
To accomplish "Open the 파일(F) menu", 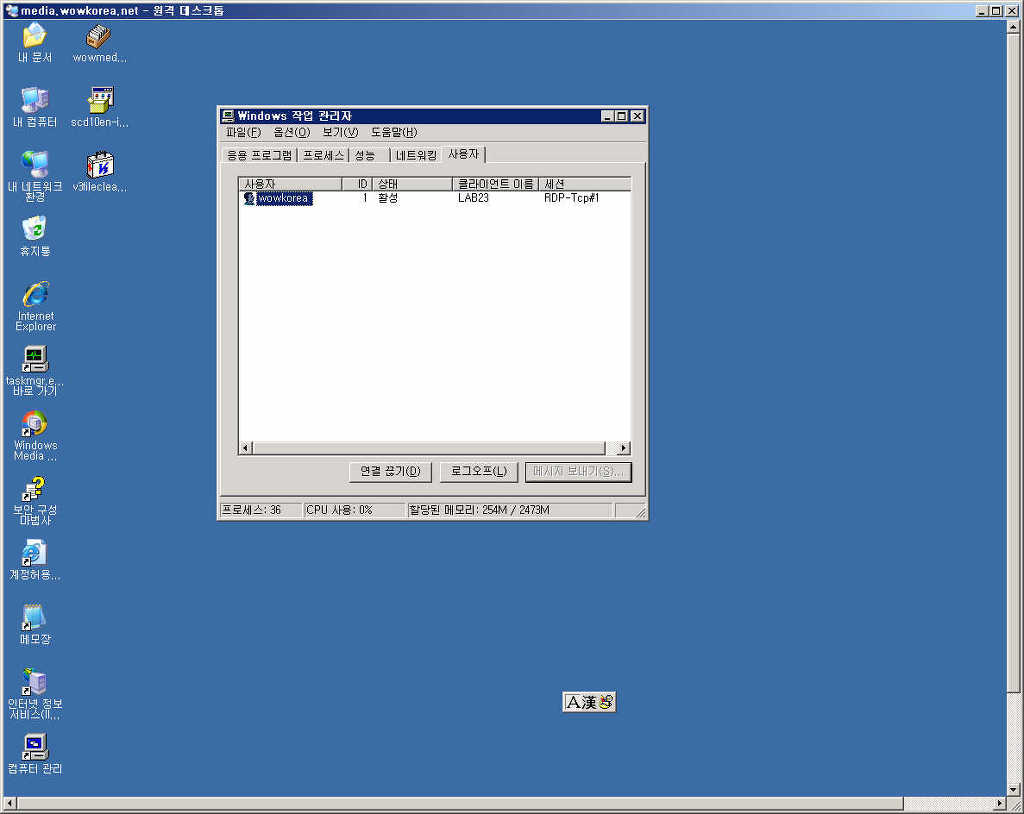I will coord(243,132).
